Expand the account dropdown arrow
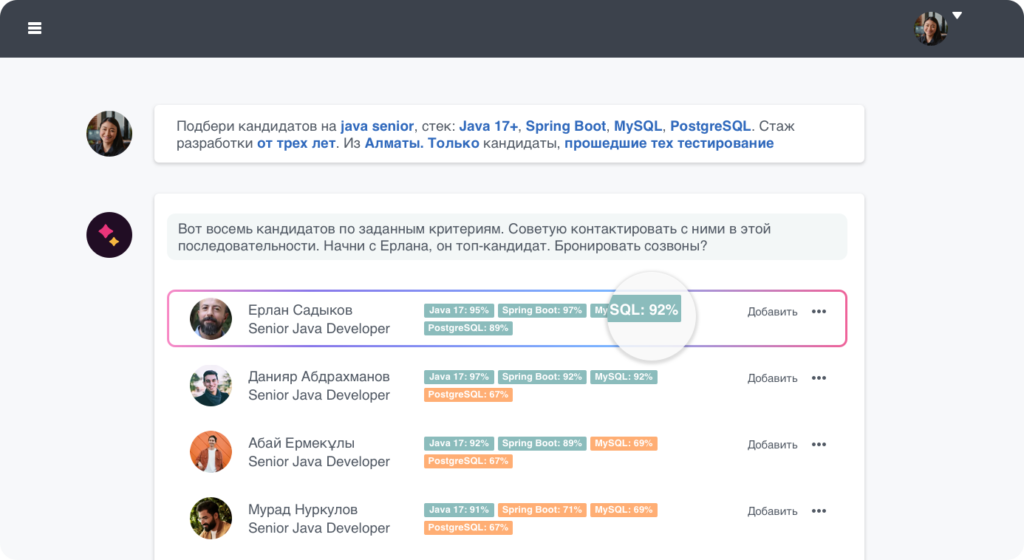1024x560 pixels. click(957, 16)
